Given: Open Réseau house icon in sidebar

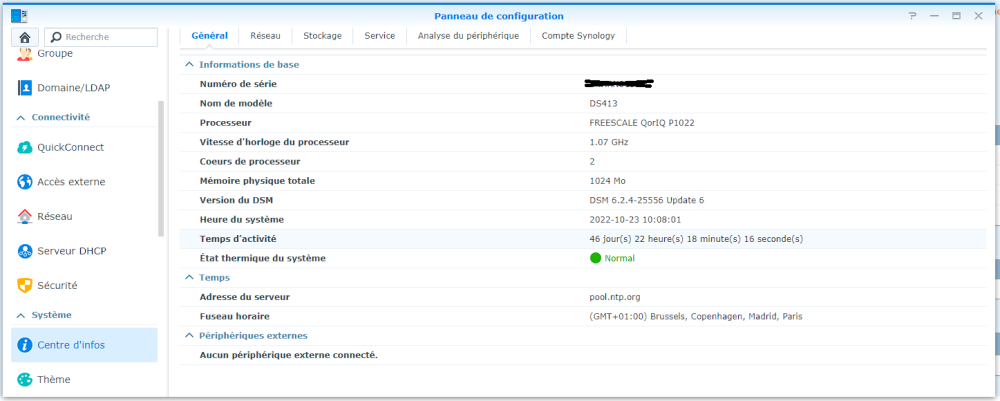Looking at the screenshot, I should pos(25,216).
